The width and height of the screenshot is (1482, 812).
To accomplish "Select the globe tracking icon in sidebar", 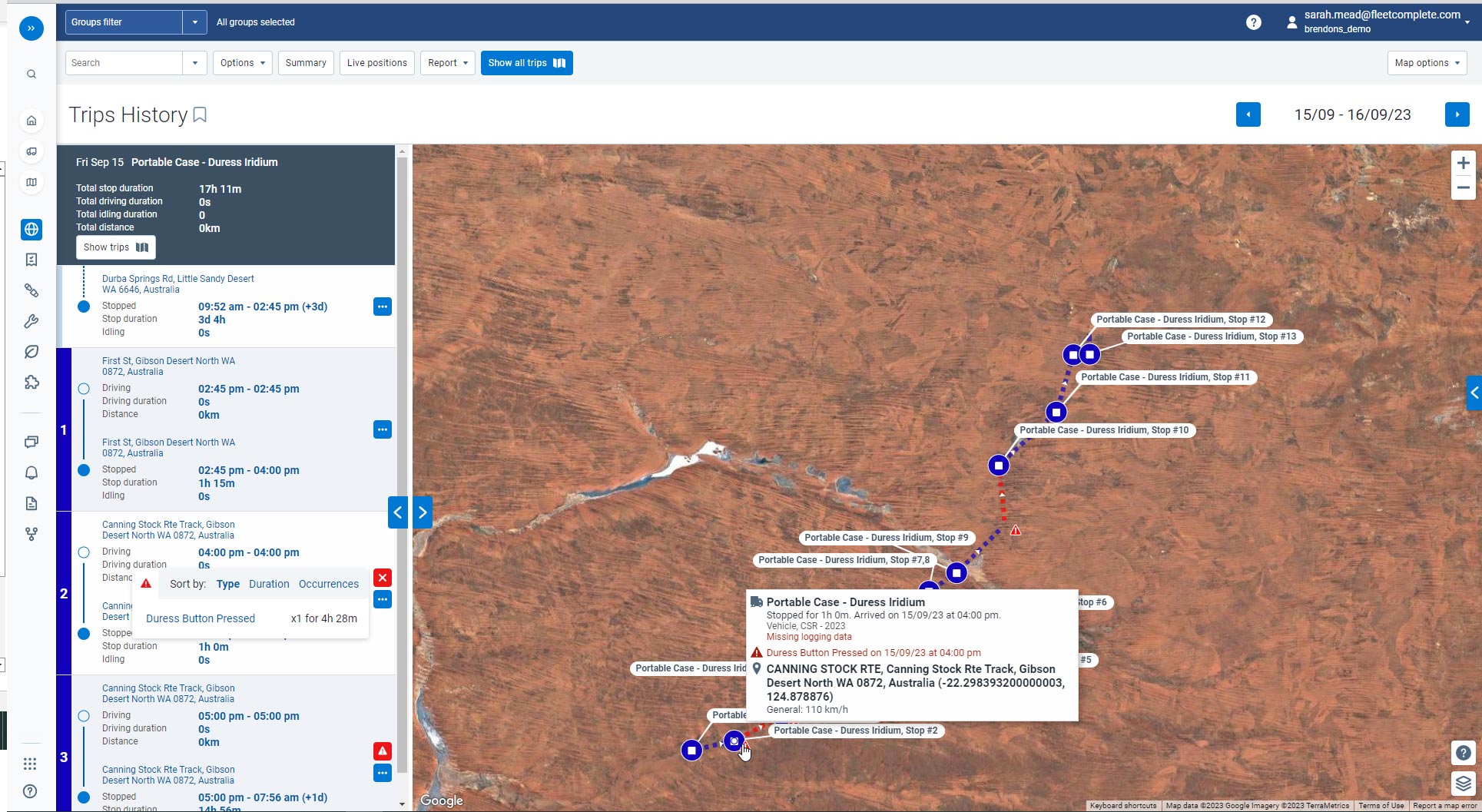I will click(x=31, y=229).
